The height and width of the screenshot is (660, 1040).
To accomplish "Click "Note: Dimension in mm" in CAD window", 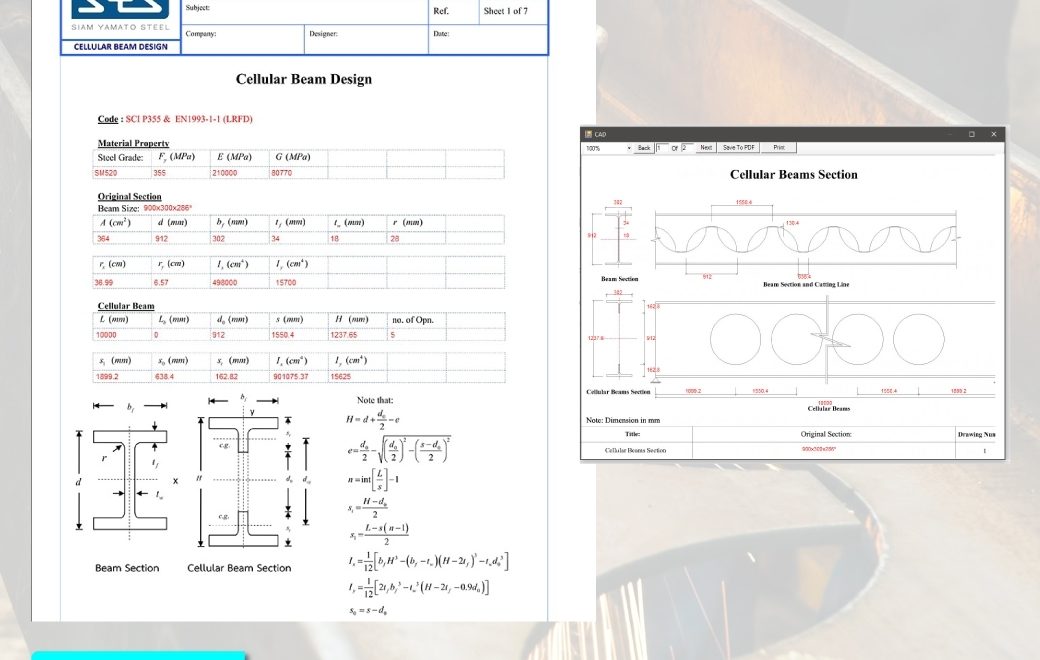I will point(623,421).
